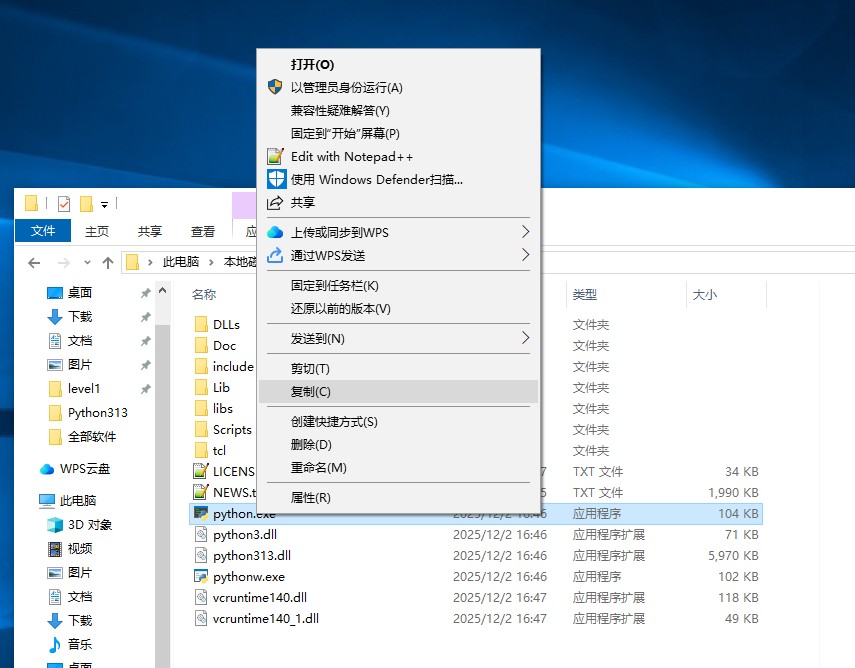The height and width of the screenshot is (668, 855).
Task: Click the 3D 对象 cube icon
Action: 55,525
